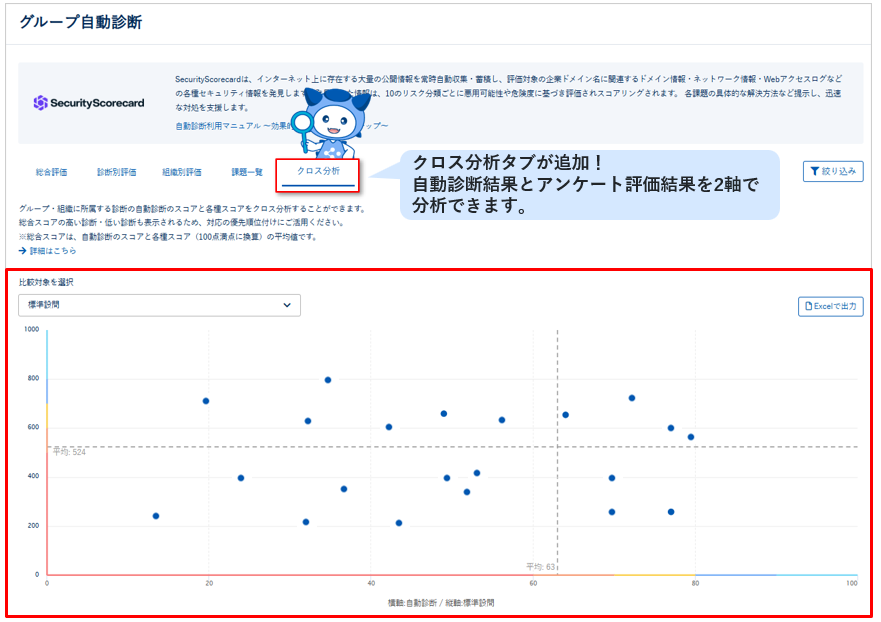Click the SecurityScorecard logo
The image size is (881, 622).
point(90,103)
